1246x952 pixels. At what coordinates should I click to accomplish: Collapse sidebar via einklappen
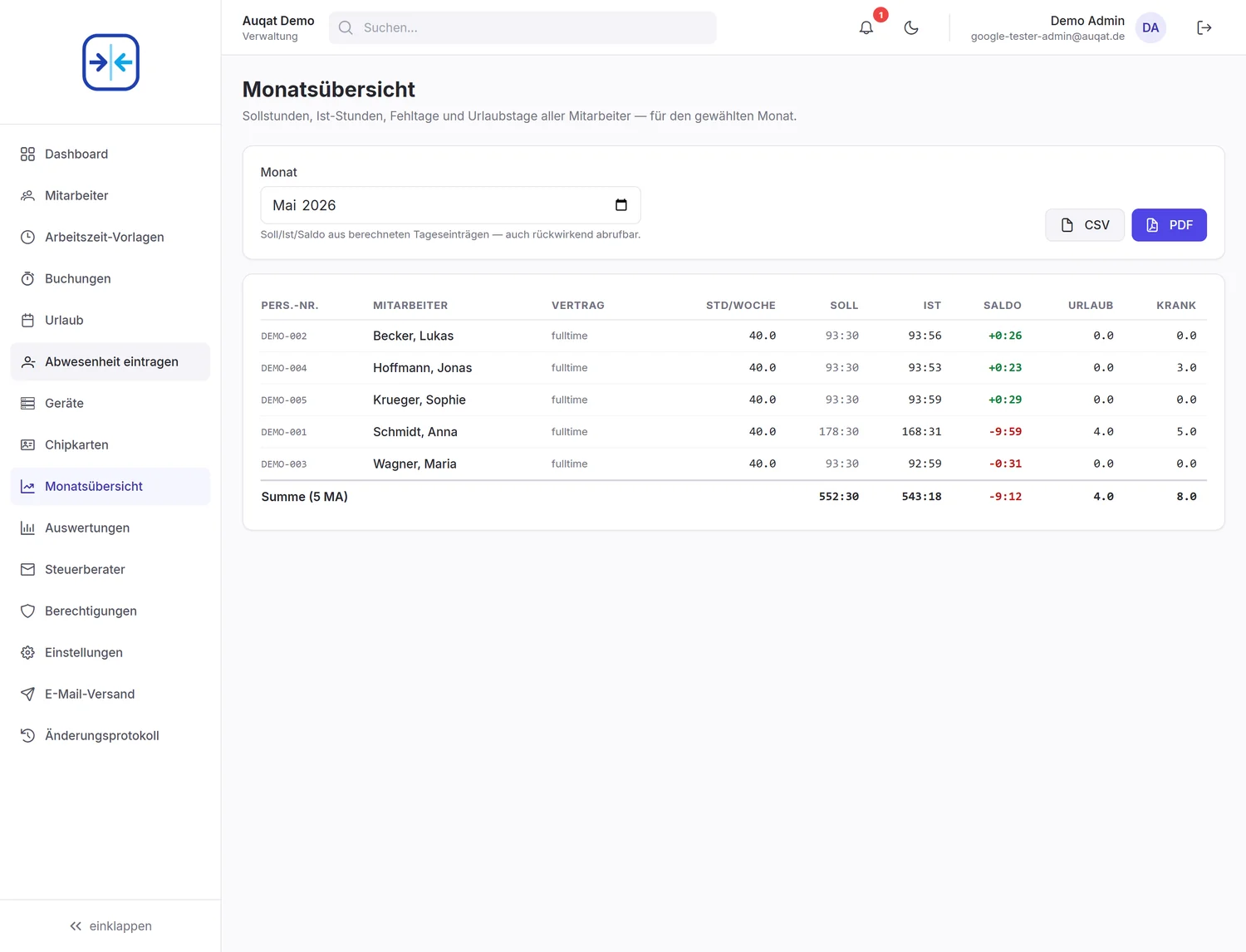click(110, 926)
